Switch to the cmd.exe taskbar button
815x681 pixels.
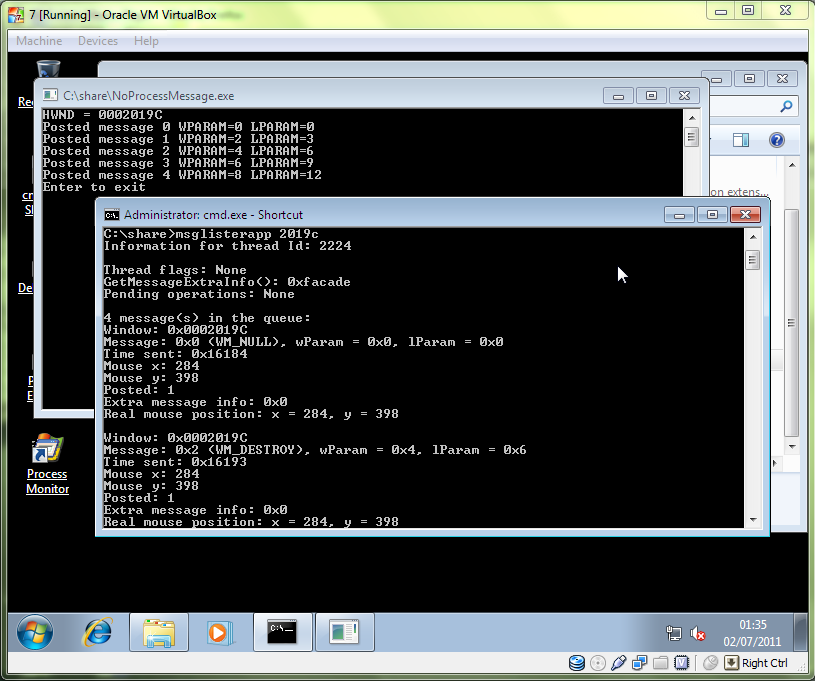(x=281, y=631)
